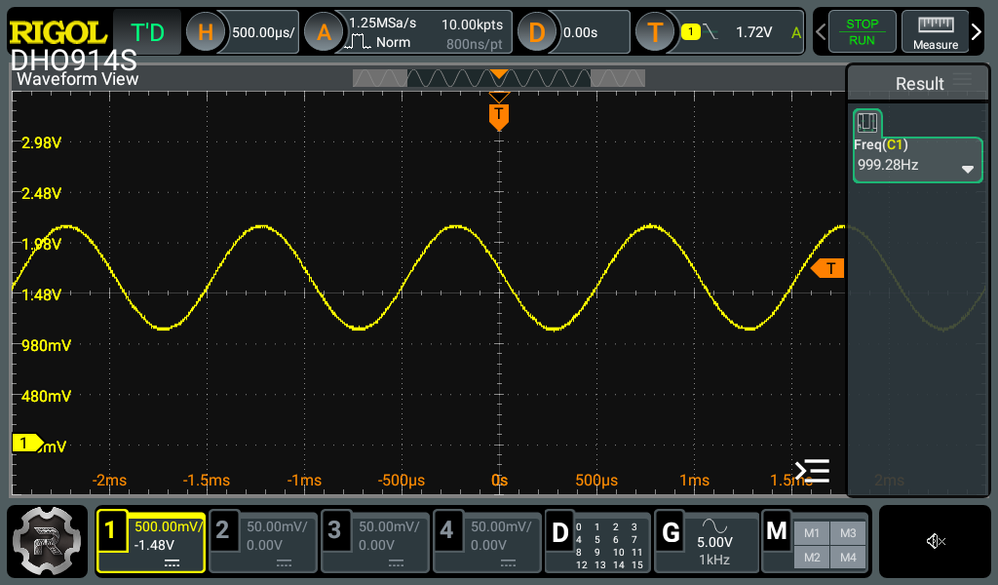998x585 pixels.
Task: Select the trigger position T marker at top
Action: coord(499,116)
